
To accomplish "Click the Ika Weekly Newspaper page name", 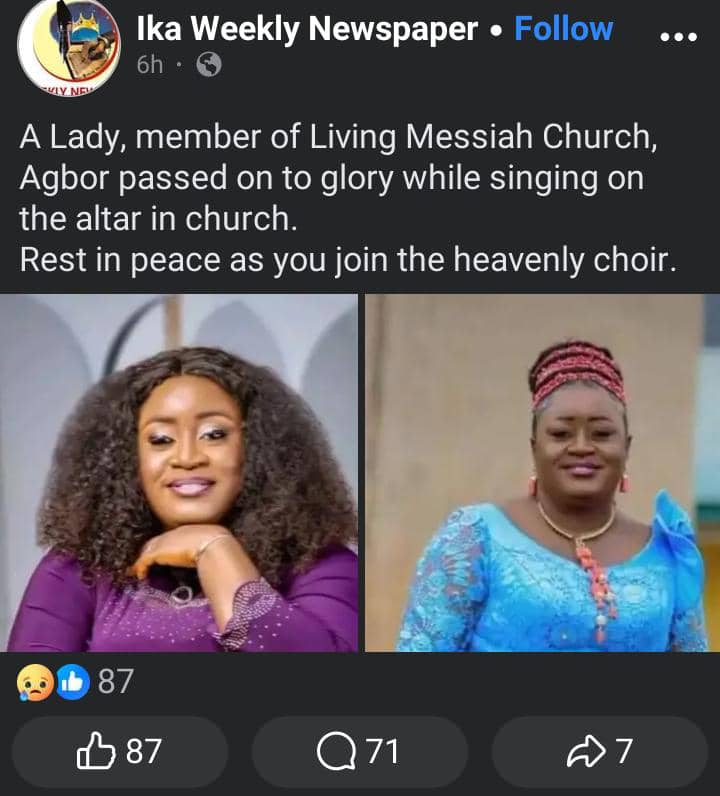I will (307, 29).
